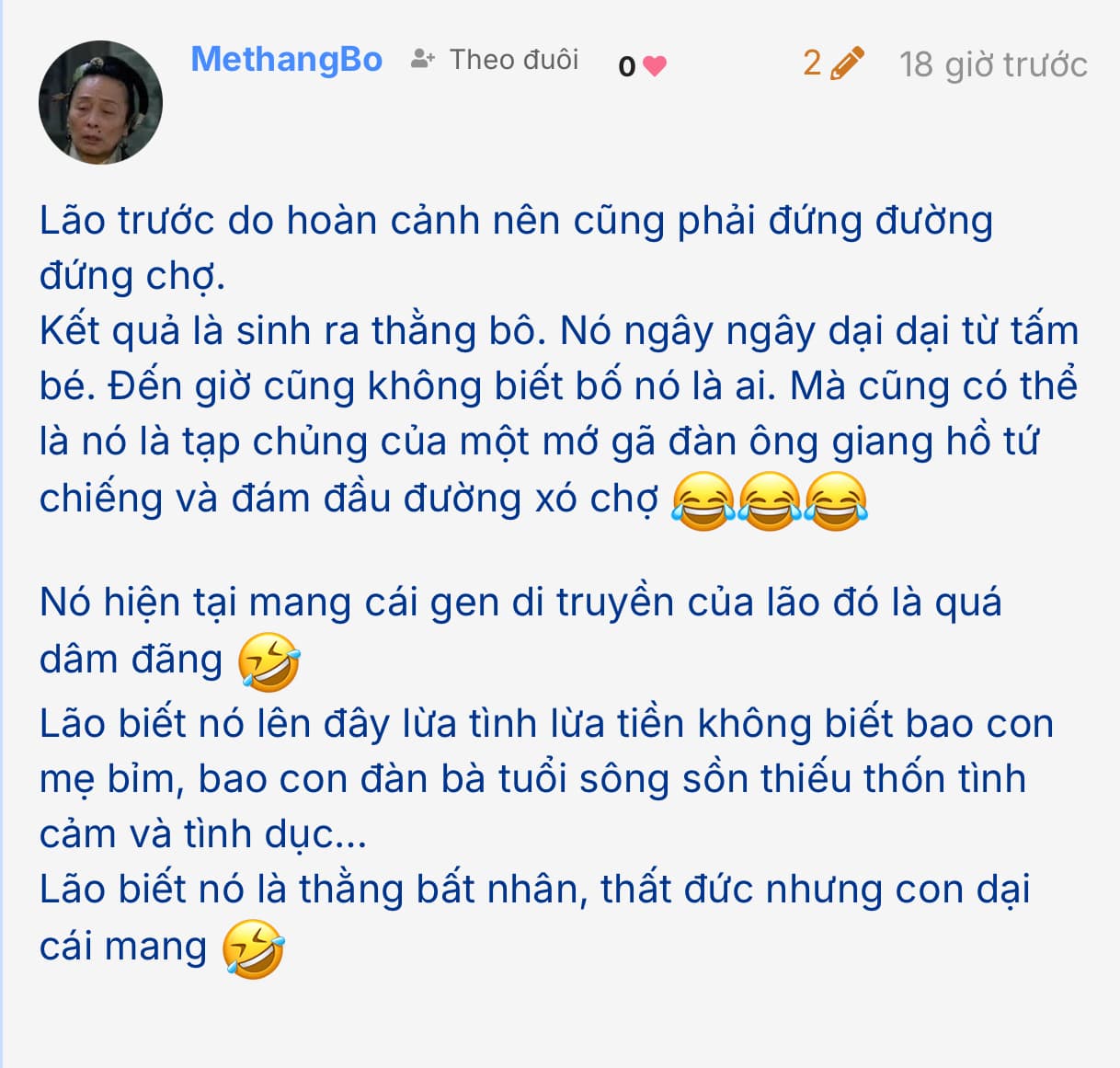Click the orange edit count 2
The width and height of the screenshot is (1120, 1068).
pos(812,63)
